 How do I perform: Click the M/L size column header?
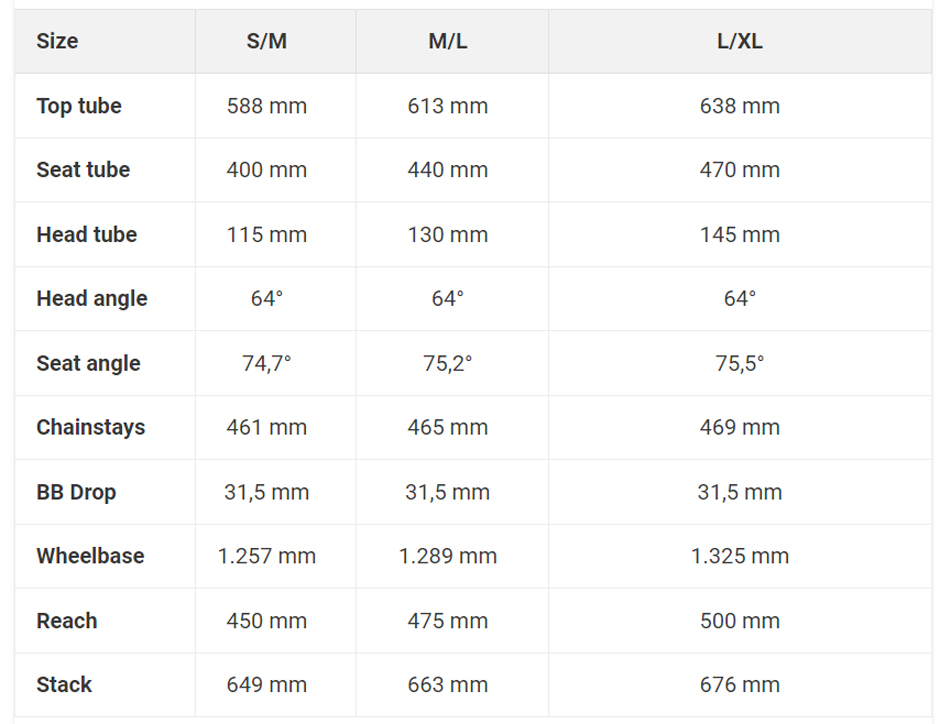[x=448, y=41]
